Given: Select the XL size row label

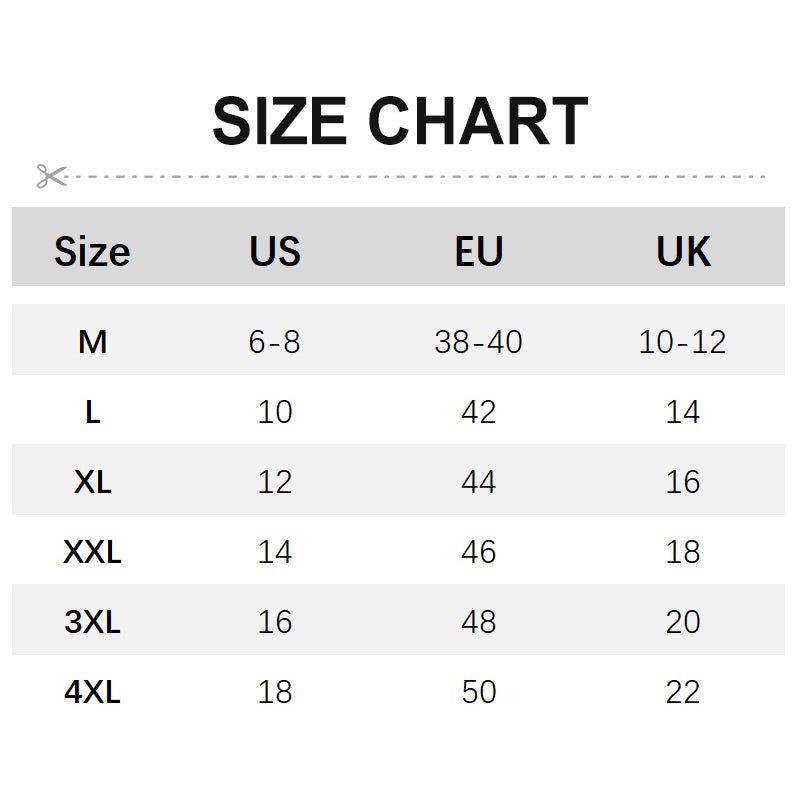Looking at the screenshot, I should point(92,482).
